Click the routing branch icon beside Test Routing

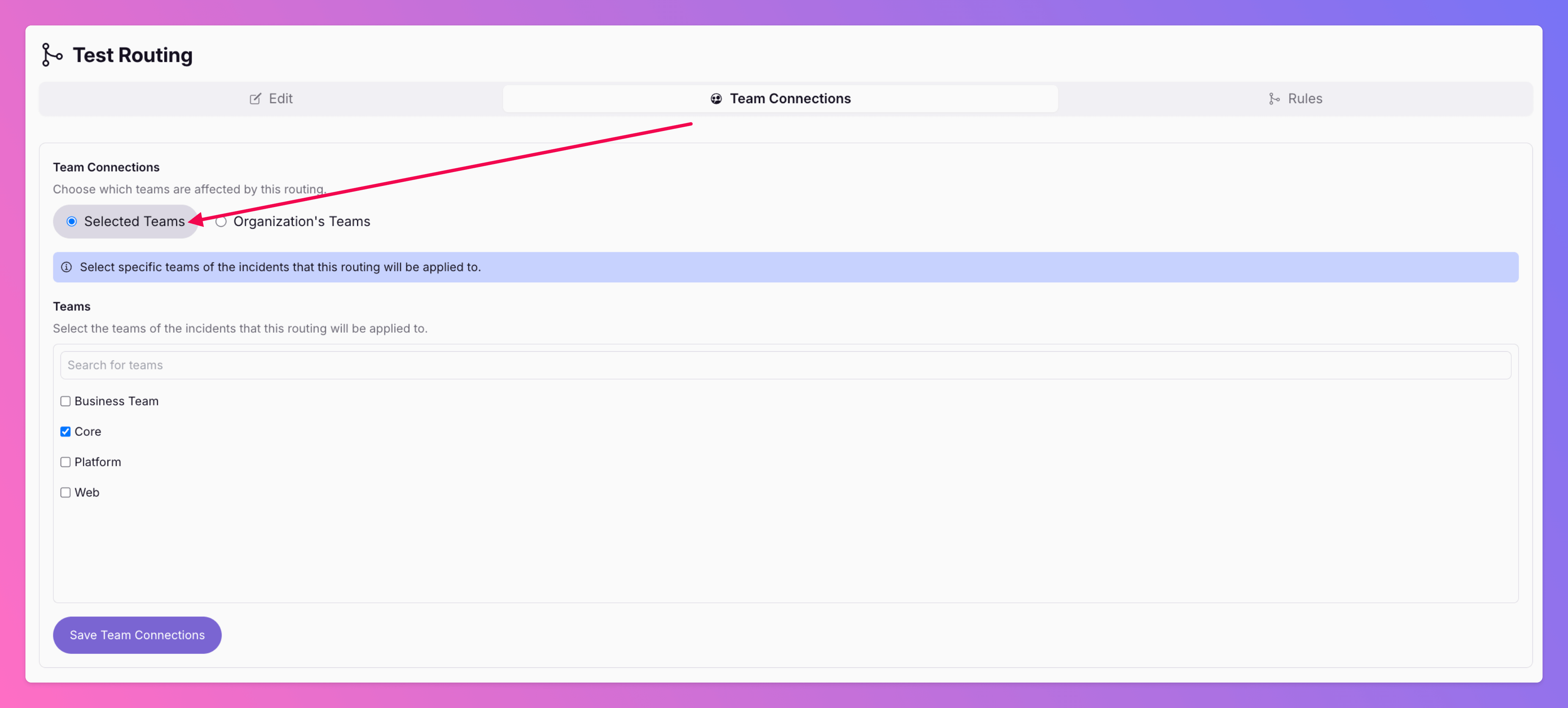pos(52,55)
